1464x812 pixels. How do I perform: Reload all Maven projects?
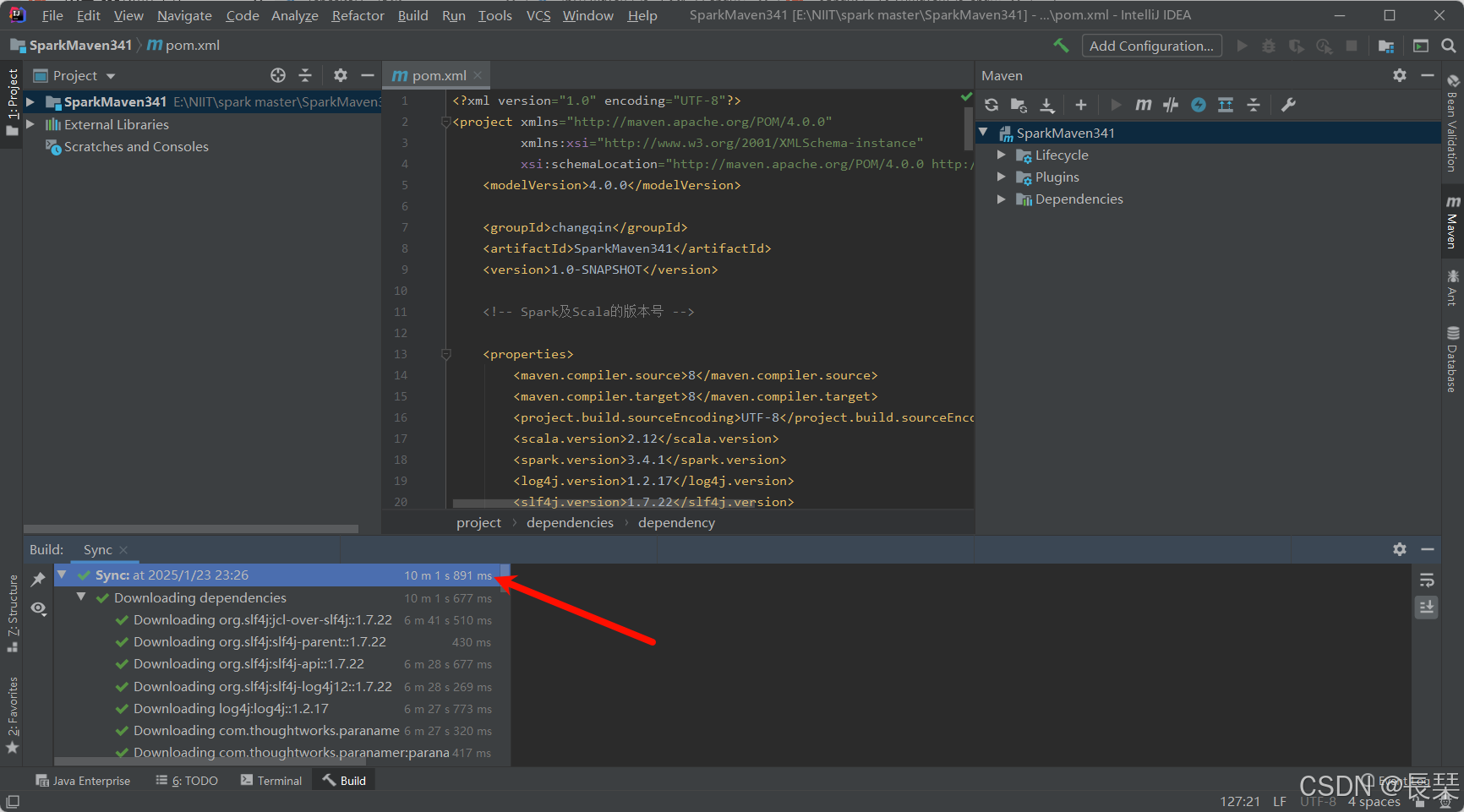point(991,105)
